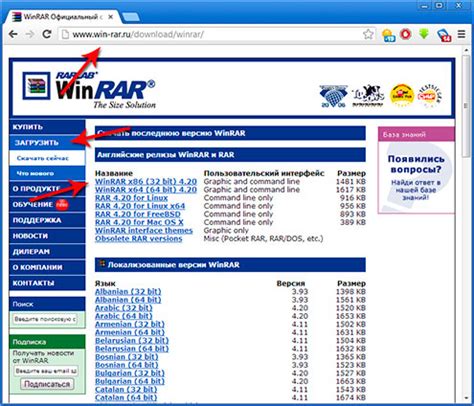Open the КУПИТЬ menu item

point(47,127)
